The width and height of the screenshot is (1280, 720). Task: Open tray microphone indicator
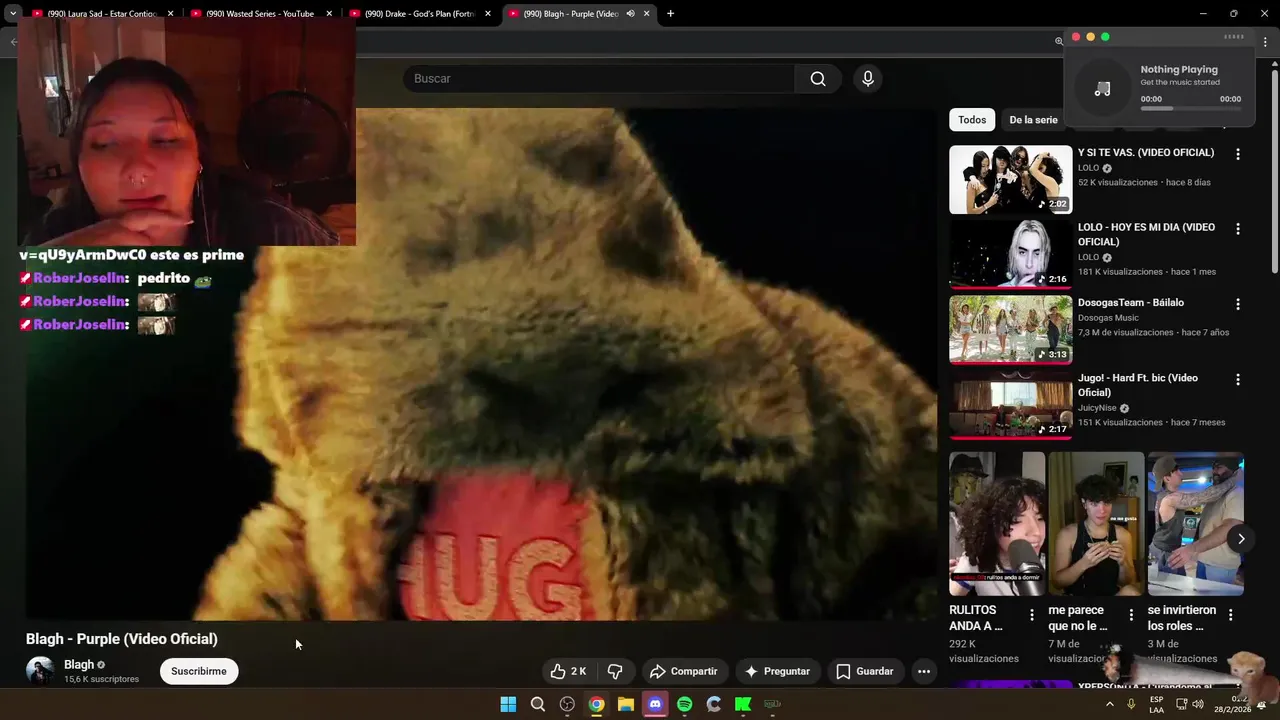click(x=1131, y=704)
